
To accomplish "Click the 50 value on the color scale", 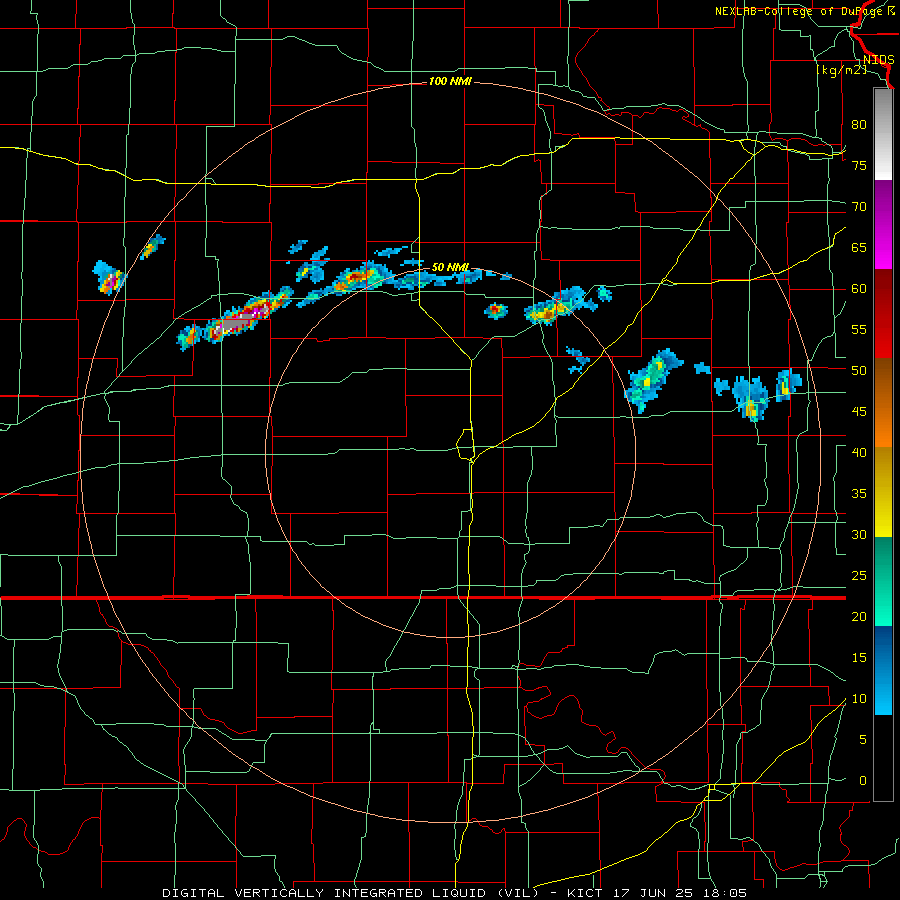I will [x=859, y=371].
